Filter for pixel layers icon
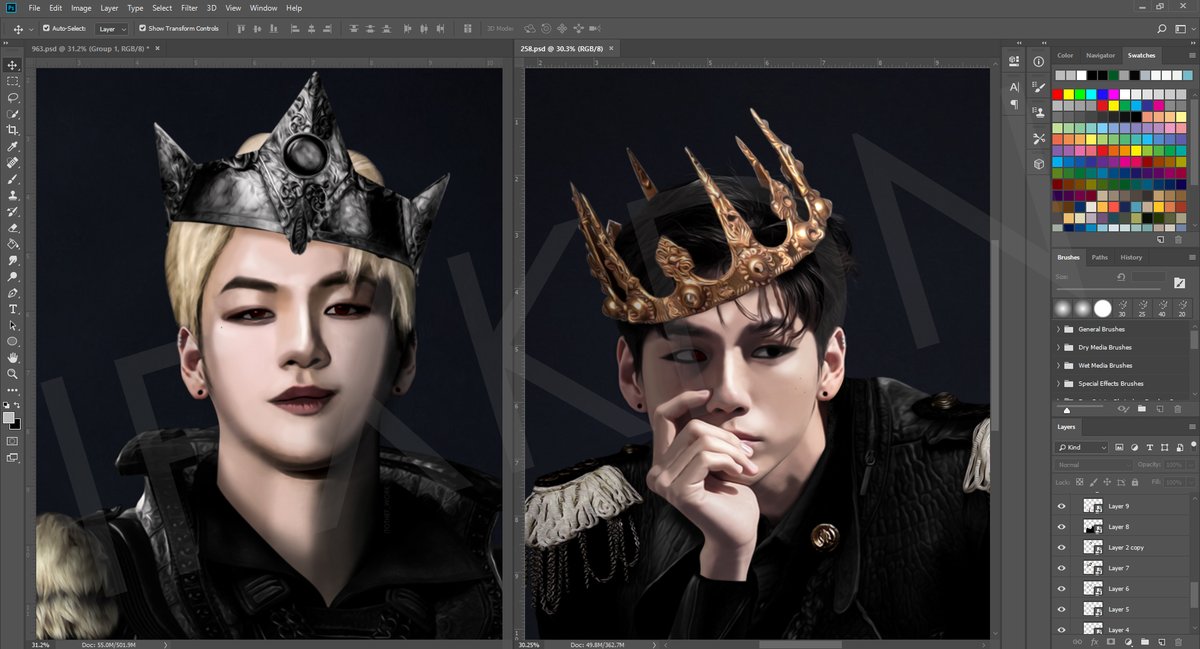Screen dimensions: 1200x649 [1119, 447]
